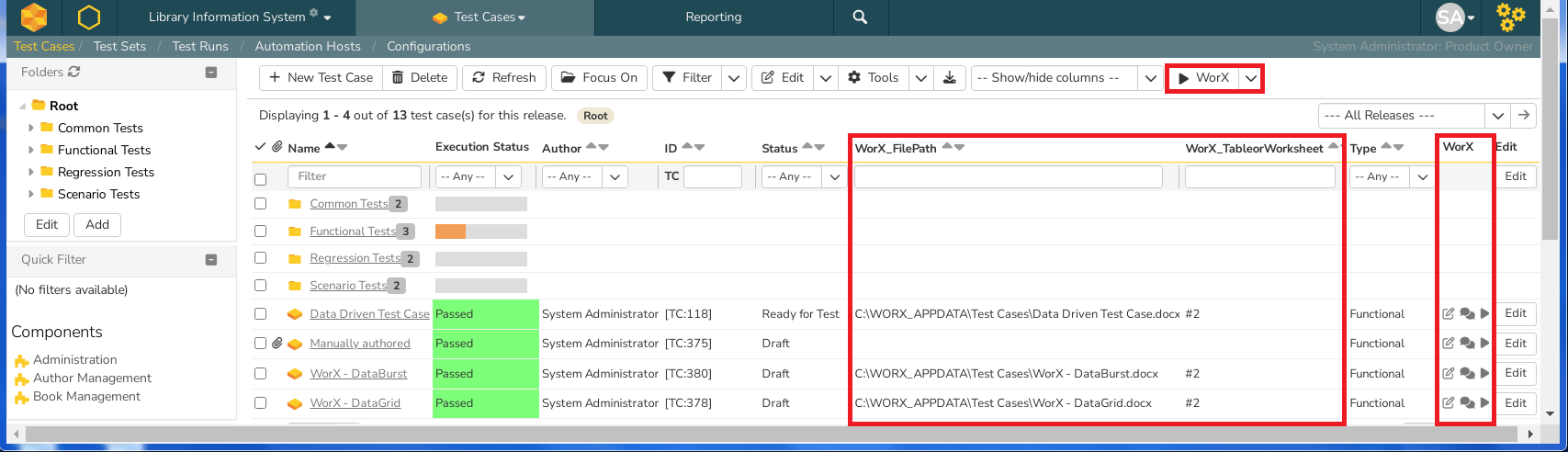Check the Functional Tests folder row checkbox
Screen dimensions: 1568x452
point(260,231)
